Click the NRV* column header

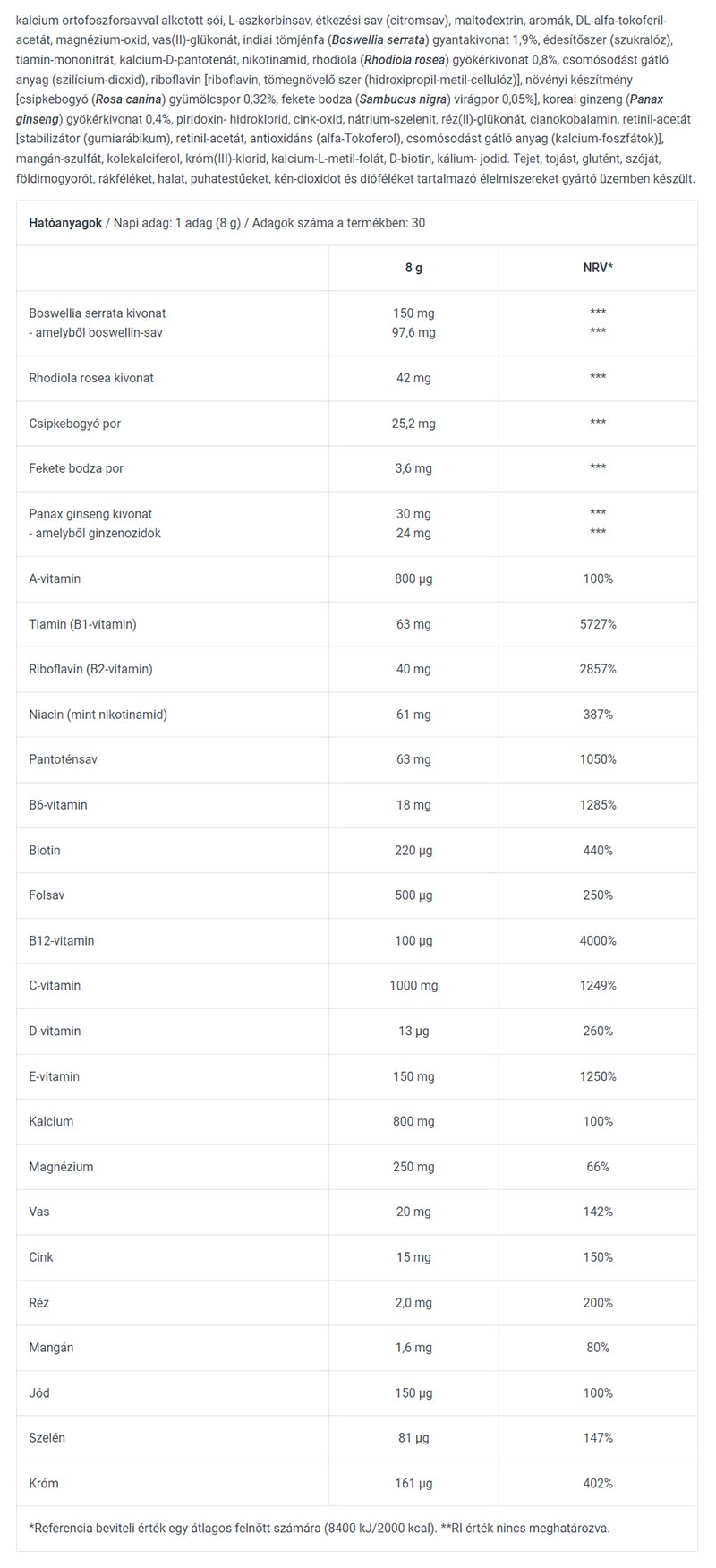pyautogui.click(x=598, y=268)
